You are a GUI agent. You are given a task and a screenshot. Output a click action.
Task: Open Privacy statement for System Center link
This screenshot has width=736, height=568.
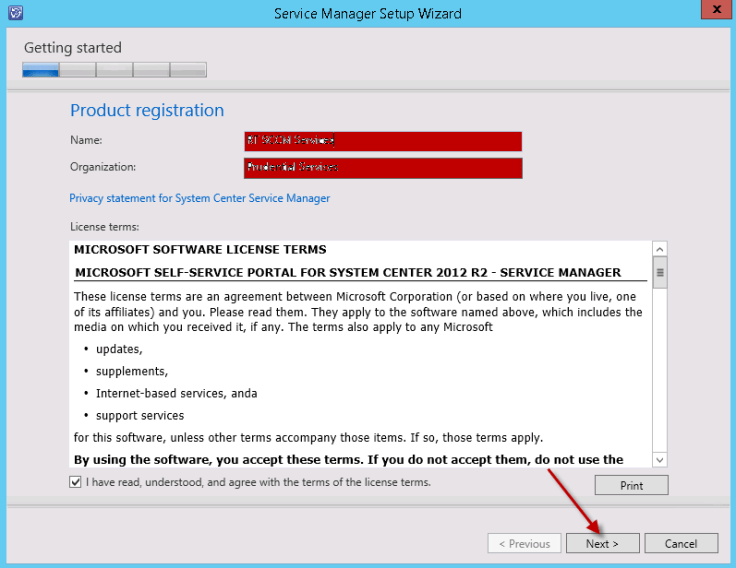pyautogui.click(x=200, y=198)
